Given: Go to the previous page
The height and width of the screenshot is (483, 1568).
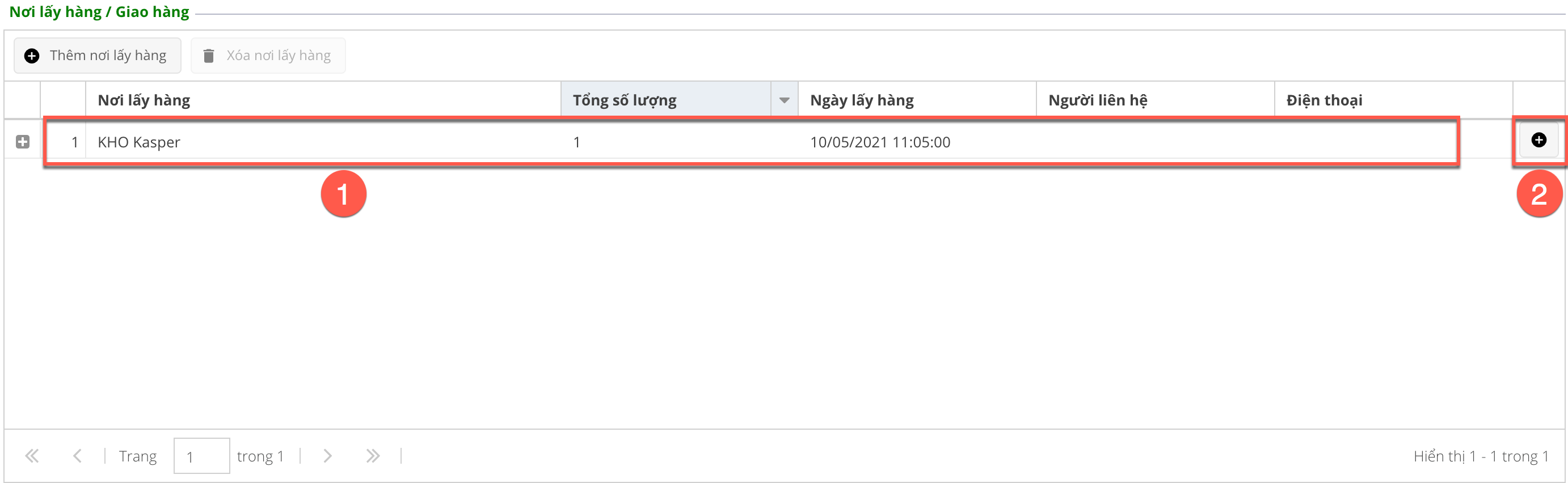Looking at the screenshot, I should pos(77,456).
